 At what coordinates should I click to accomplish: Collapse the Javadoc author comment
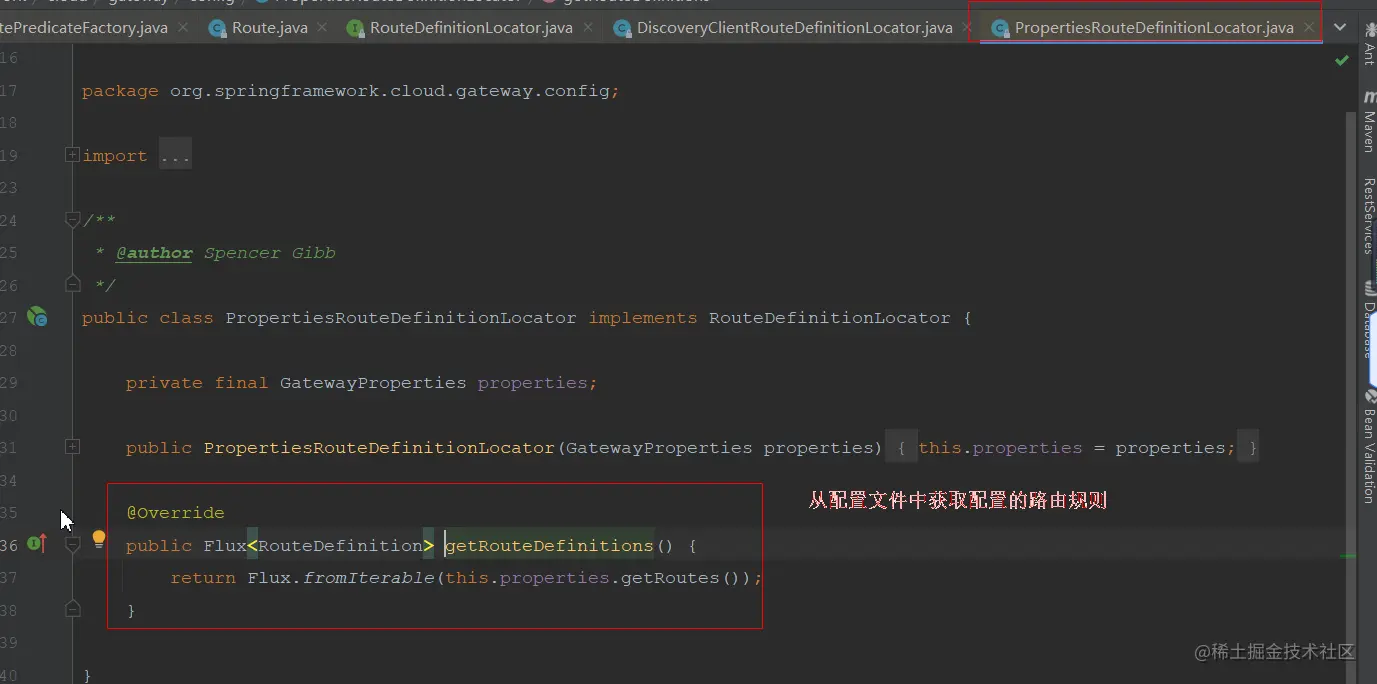pos(72,219)
